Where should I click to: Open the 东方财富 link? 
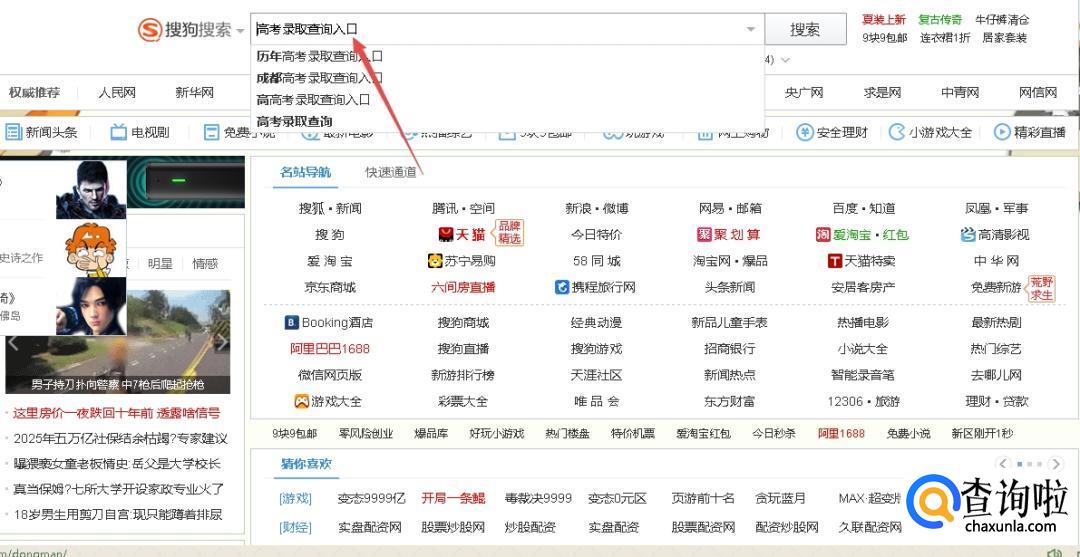(x=729, y=401)
